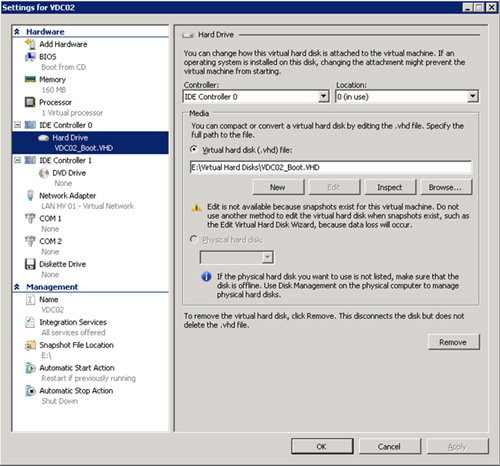The image size is (500, 466).
Task: Click the DVD Drive disc icon
Action: click(x=44, y=173)
